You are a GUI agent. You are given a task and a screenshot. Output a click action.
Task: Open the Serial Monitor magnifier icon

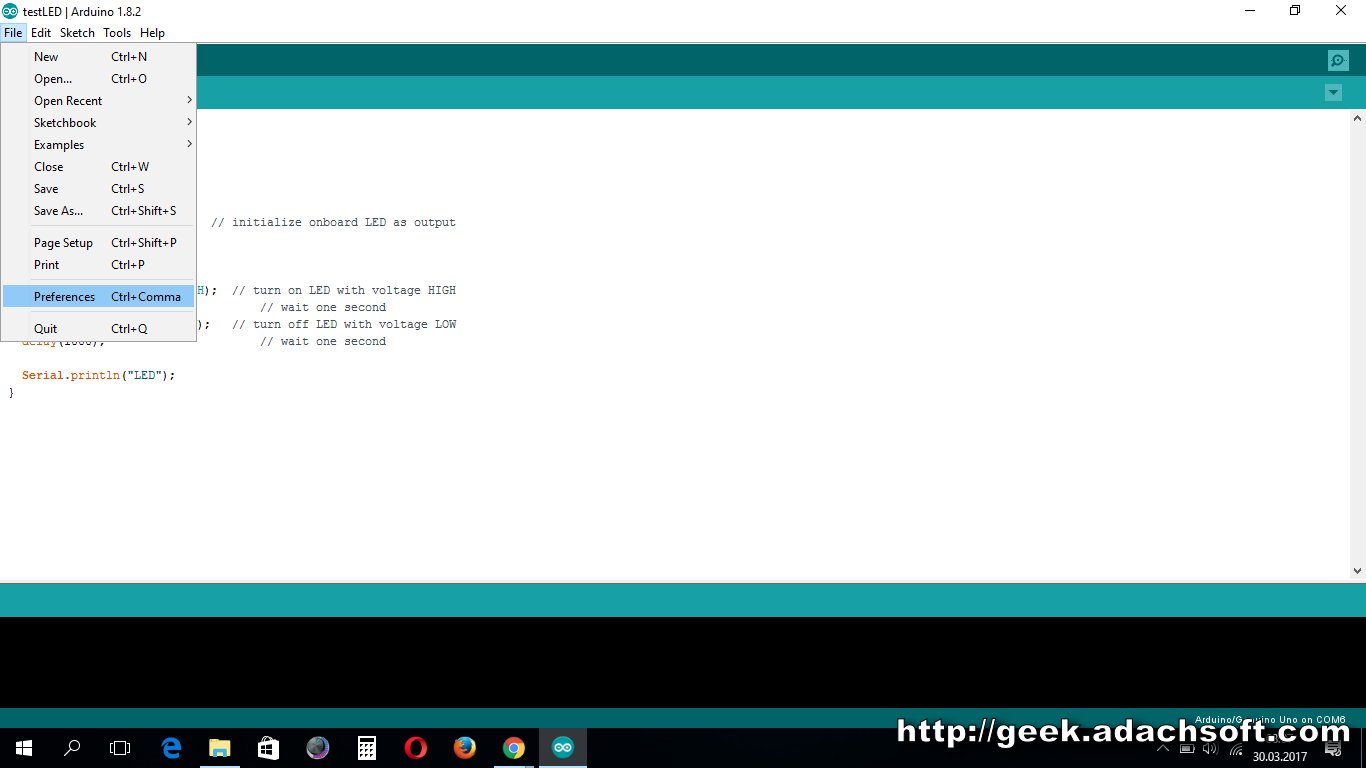coord(1338,60)
